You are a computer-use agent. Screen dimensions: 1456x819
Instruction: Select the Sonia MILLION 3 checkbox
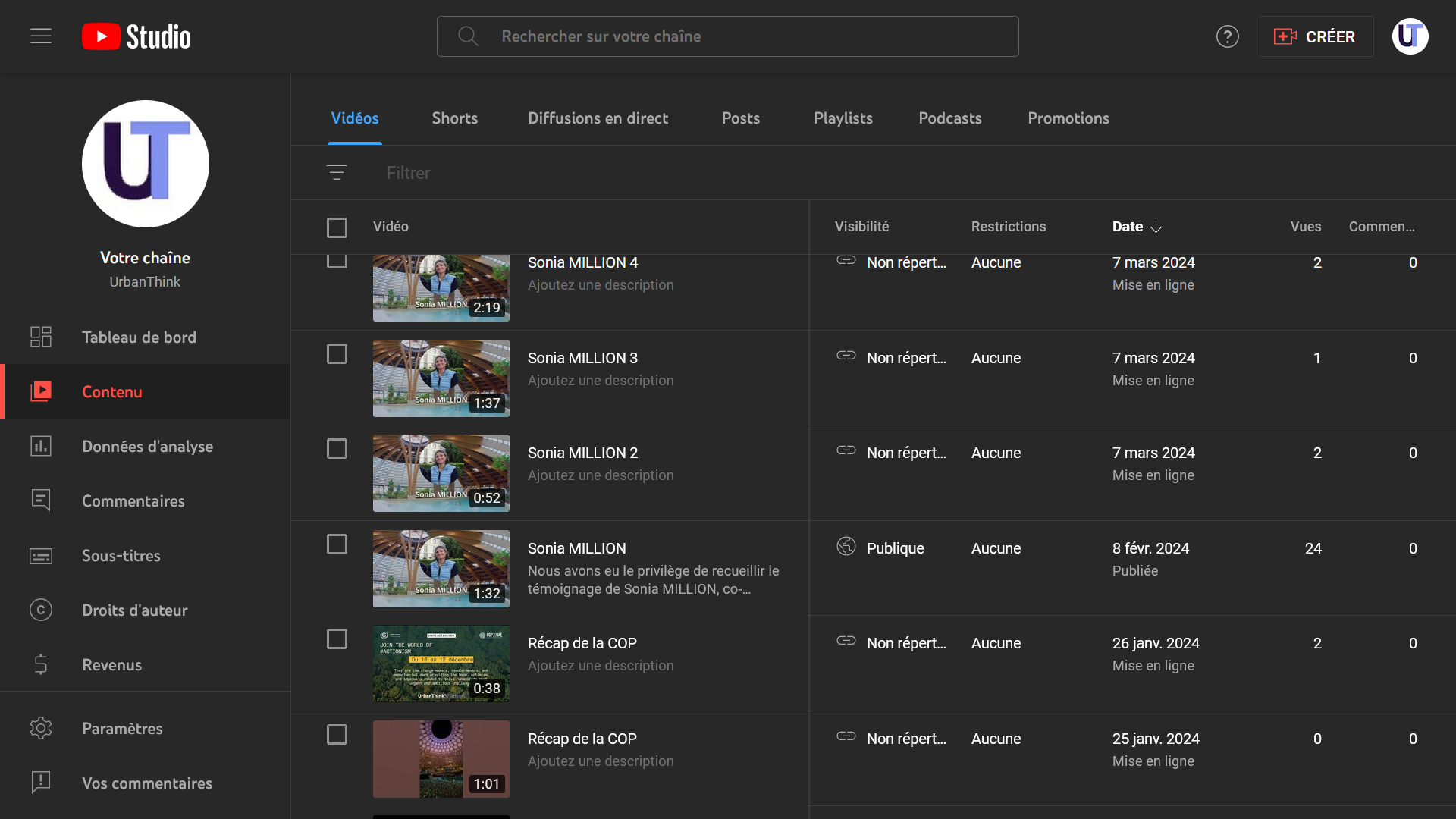pos(337,354)
